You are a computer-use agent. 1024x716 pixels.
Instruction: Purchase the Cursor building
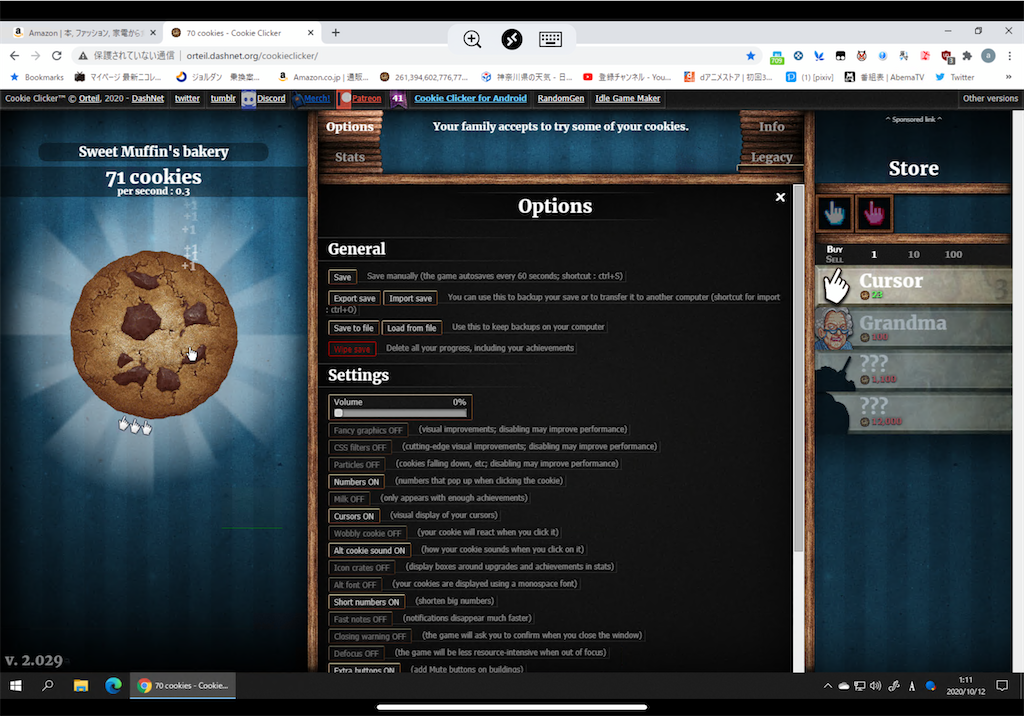914,285
